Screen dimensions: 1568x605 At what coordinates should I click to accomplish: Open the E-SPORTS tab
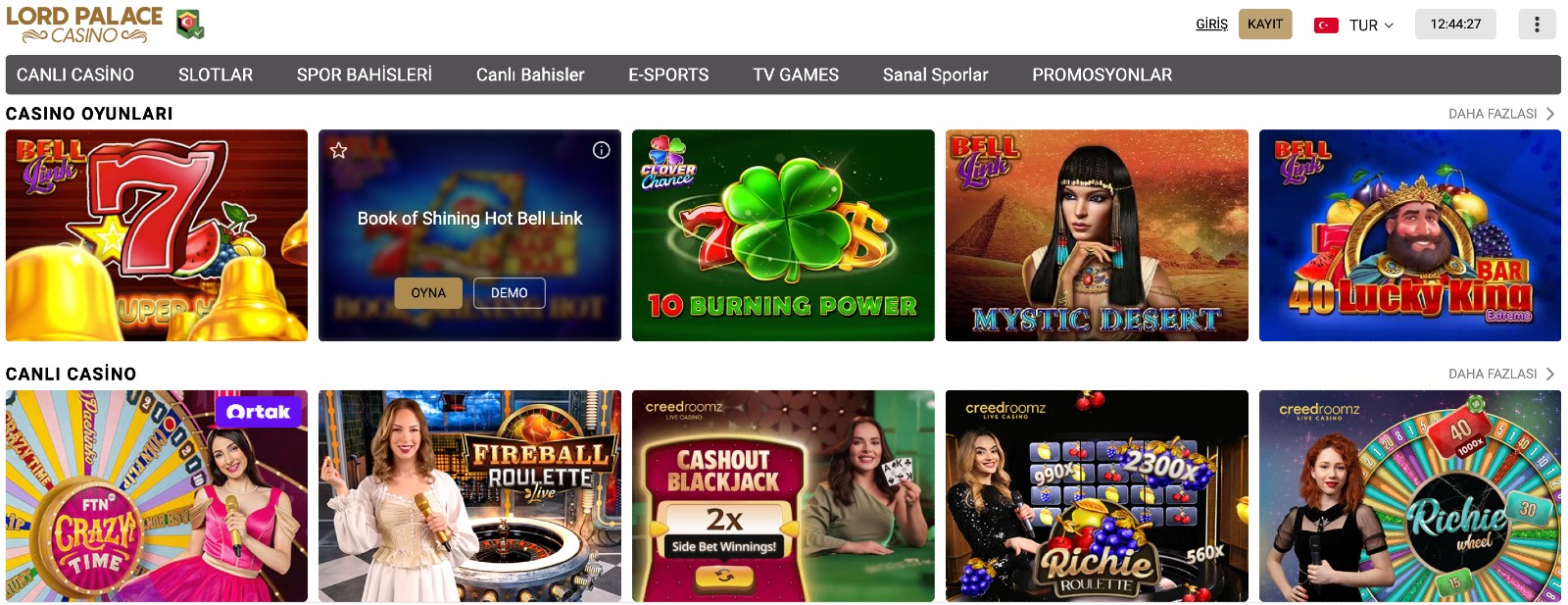(x=668, y=75)
